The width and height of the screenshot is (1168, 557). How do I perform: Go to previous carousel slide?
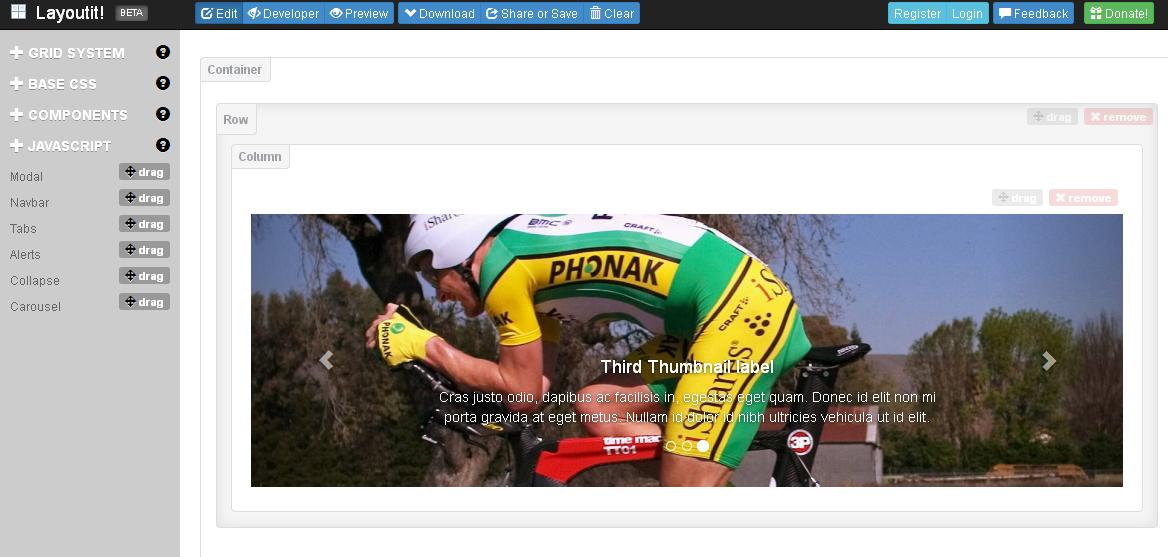coord(326,360)
